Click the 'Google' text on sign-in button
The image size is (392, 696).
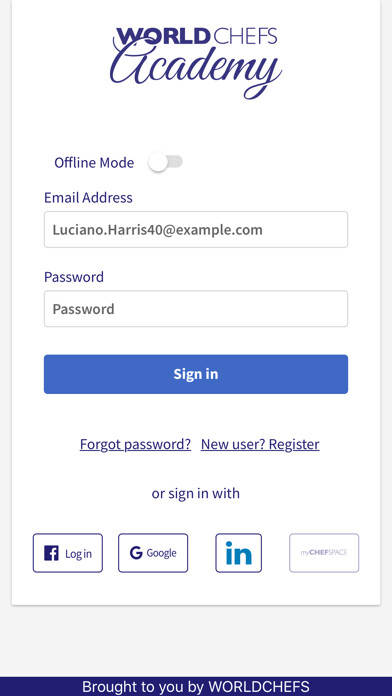(161, 553)
